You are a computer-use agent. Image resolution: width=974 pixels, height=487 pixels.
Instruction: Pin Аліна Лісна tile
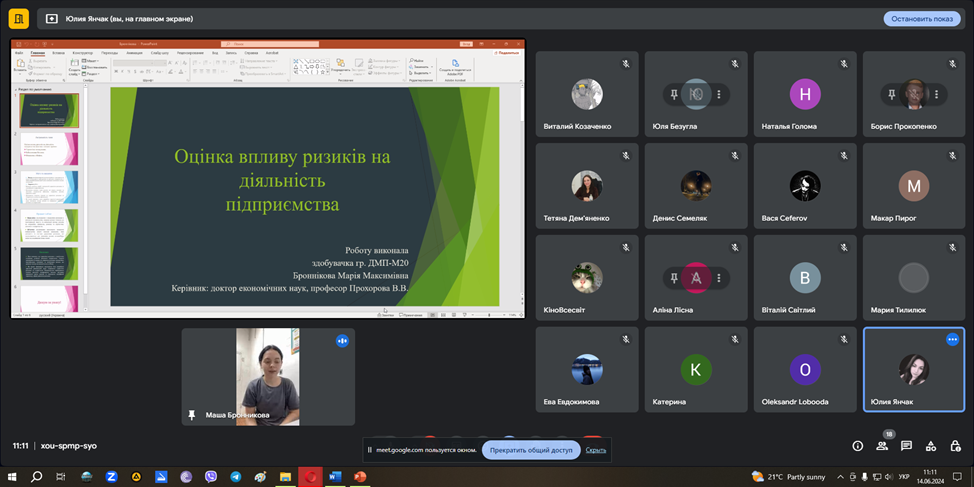tap(673, 278)
